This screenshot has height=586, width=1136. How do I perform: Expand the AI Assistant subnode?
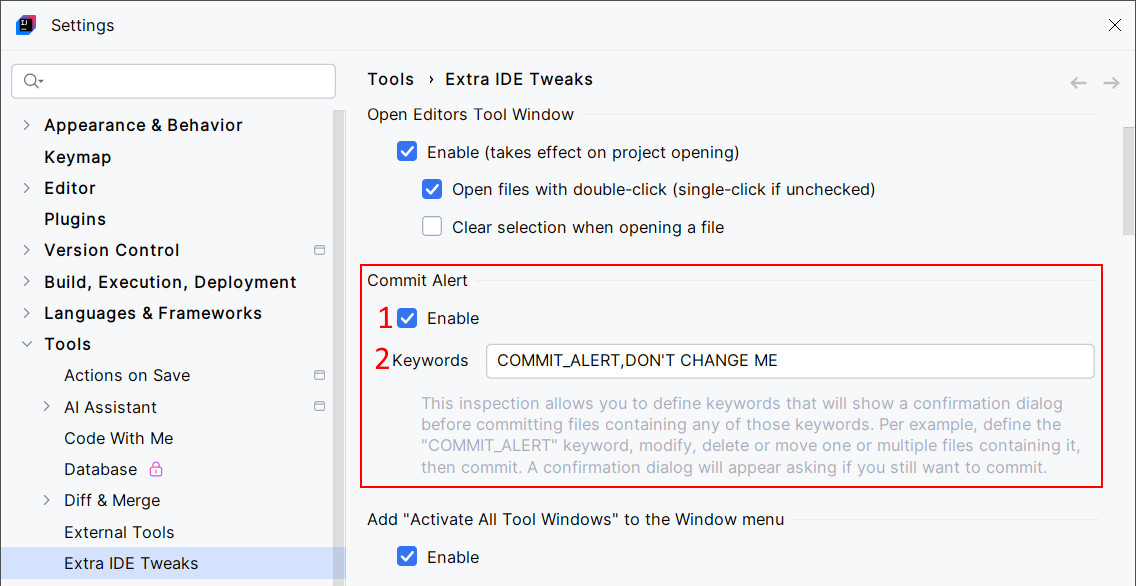click(47, 406)
